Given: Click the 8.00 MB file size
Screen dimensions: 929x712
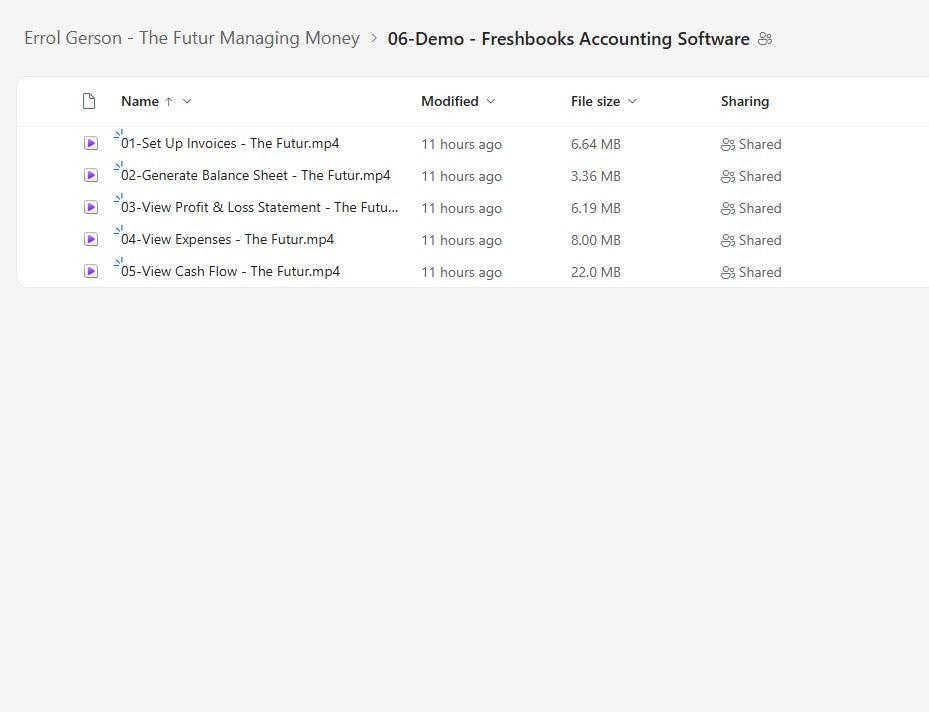Looking at the screenshot, I should click(595, 240).
